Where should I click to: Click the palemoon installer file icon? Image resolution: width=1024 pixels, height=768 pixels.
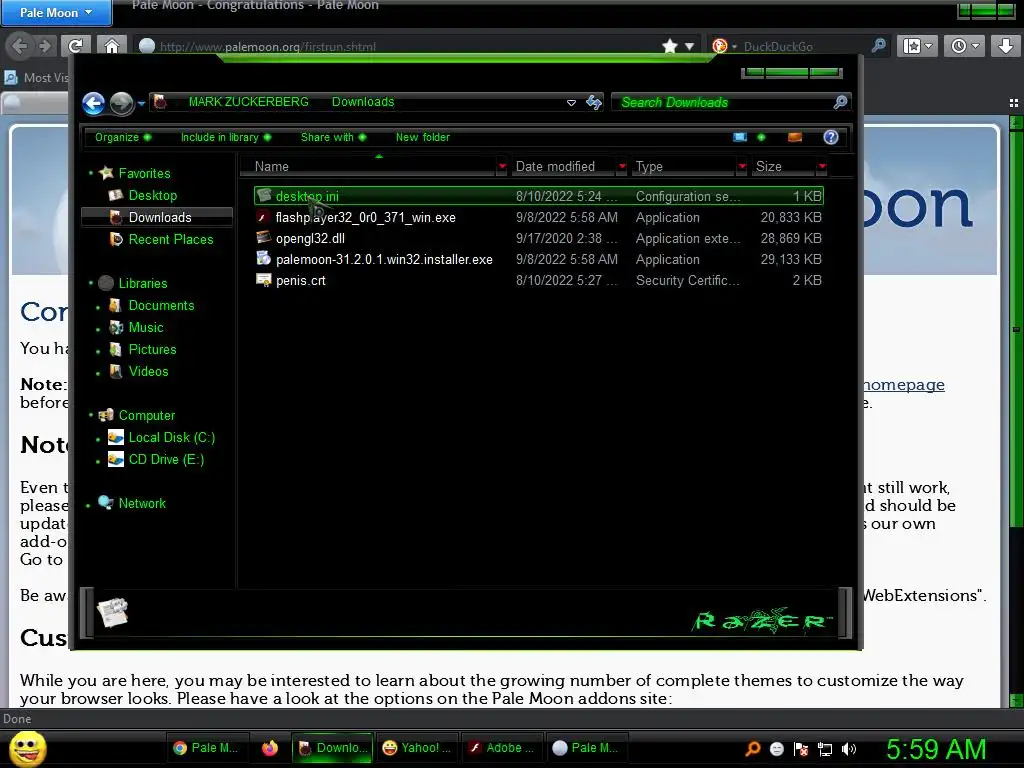coord(263,259)
